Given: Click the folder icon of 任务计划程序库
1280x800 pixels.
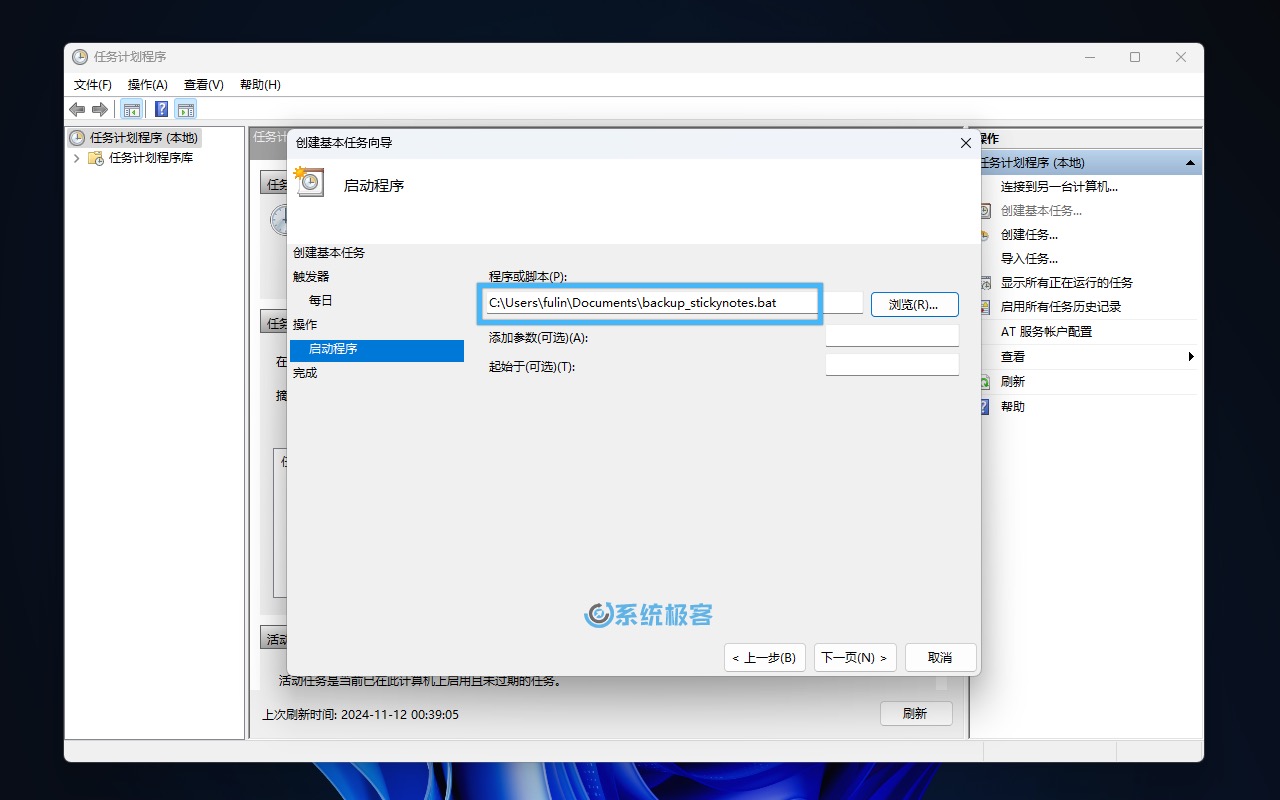Looking at the screenshot, I should click(x=96, y=158).
